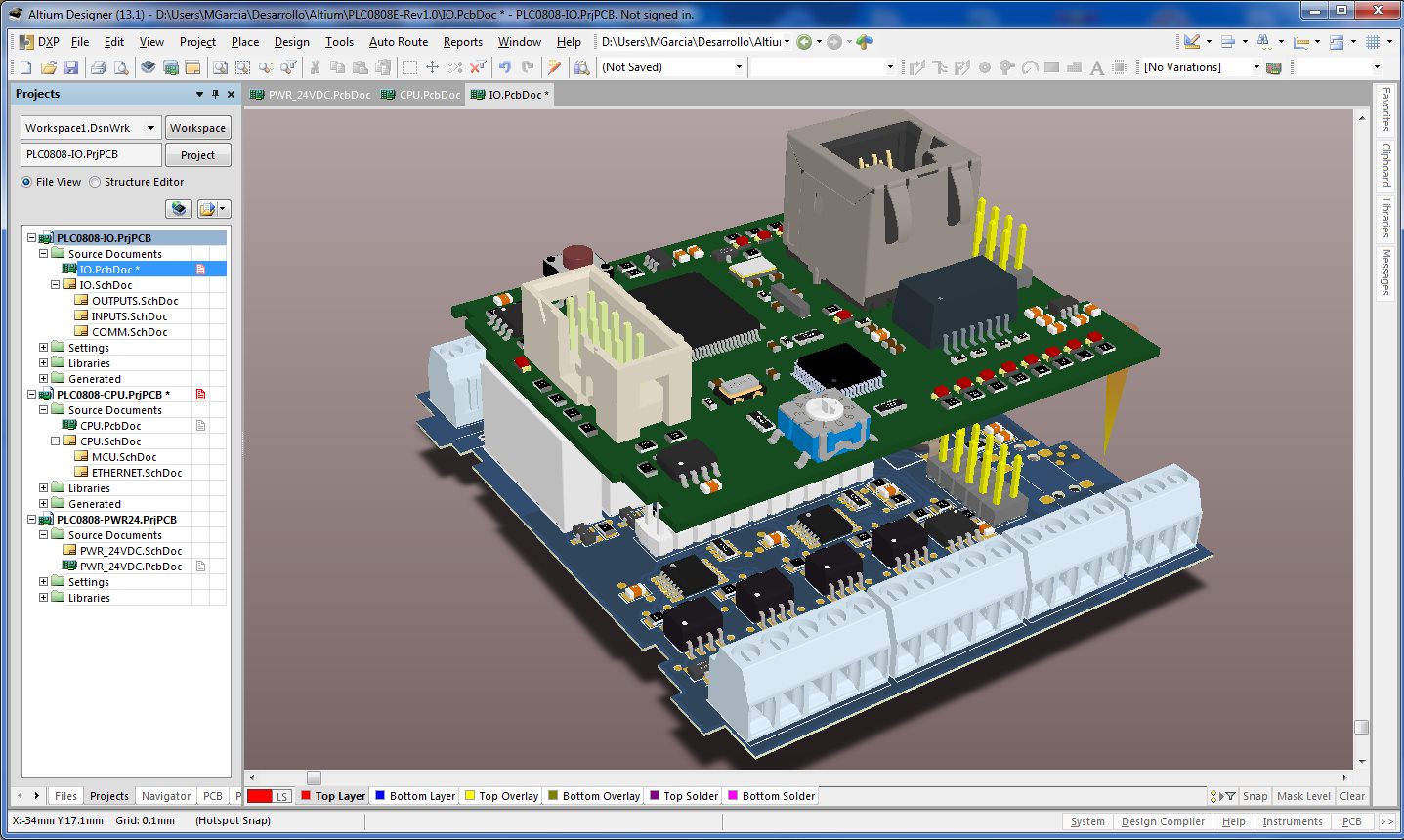Click the Zoom Area icon
The width and height of the screenshot is (1404, 840).
242,67
